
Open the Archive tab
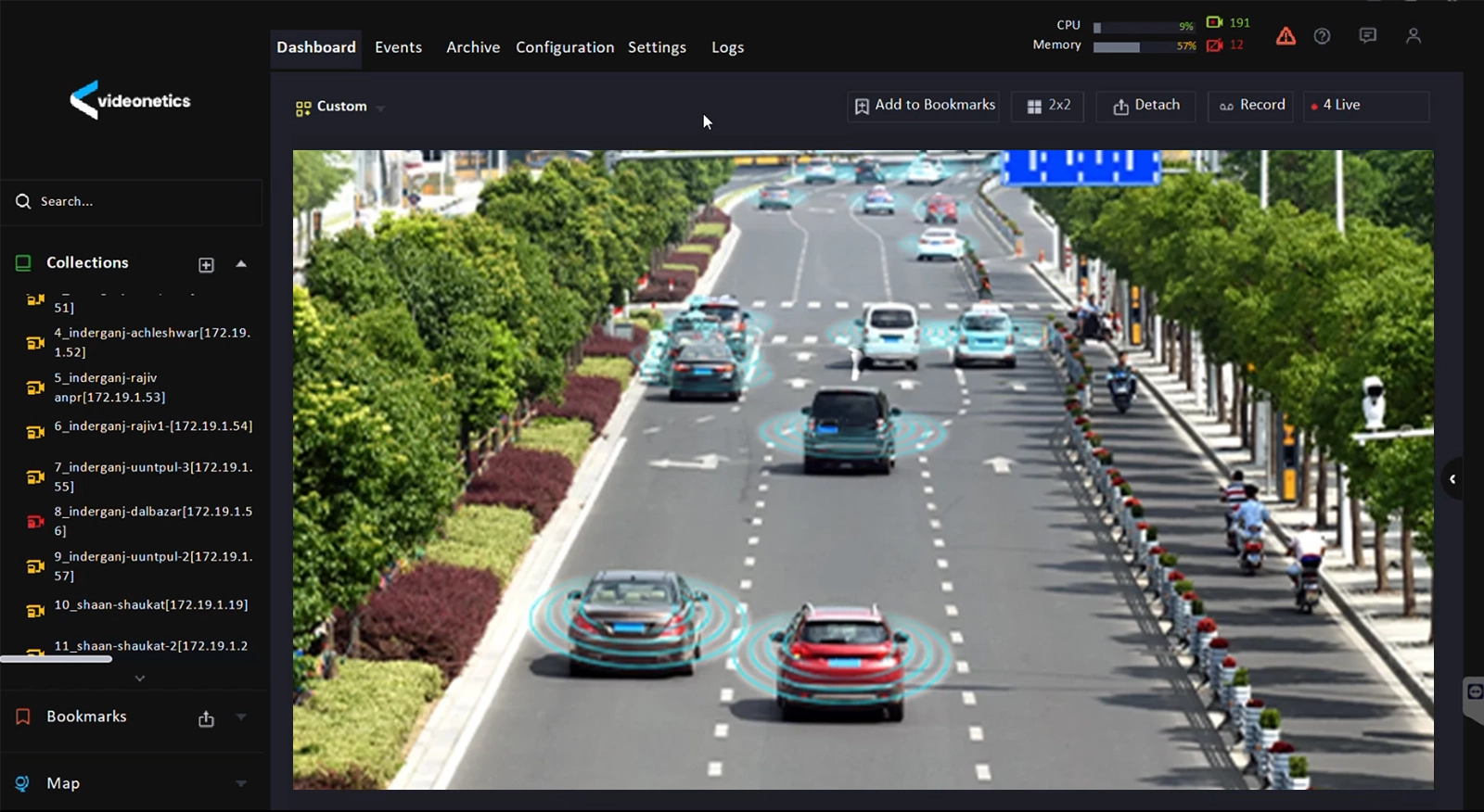pyautogui.click(x=472, y=47)
